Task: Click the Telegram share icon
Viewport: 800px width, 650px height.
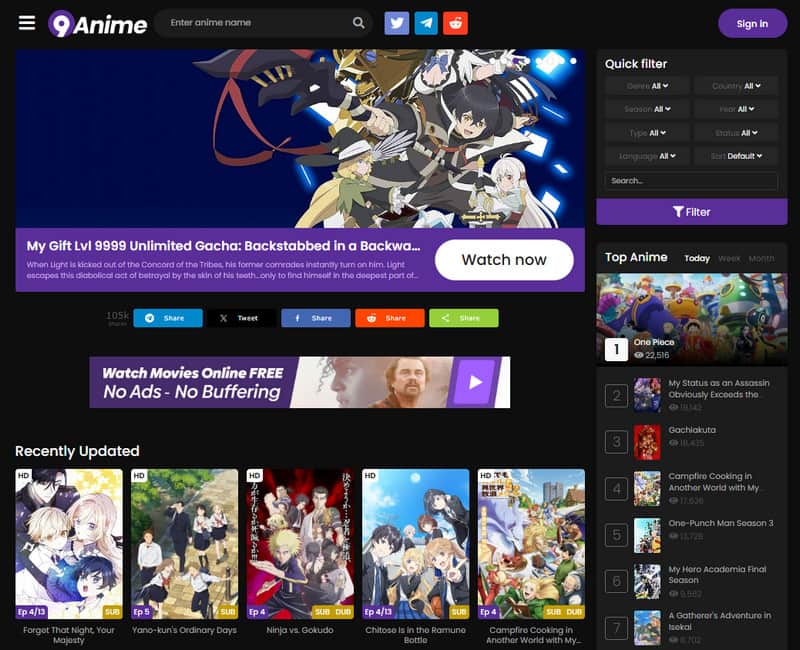Action: click(x=426, y=22)
